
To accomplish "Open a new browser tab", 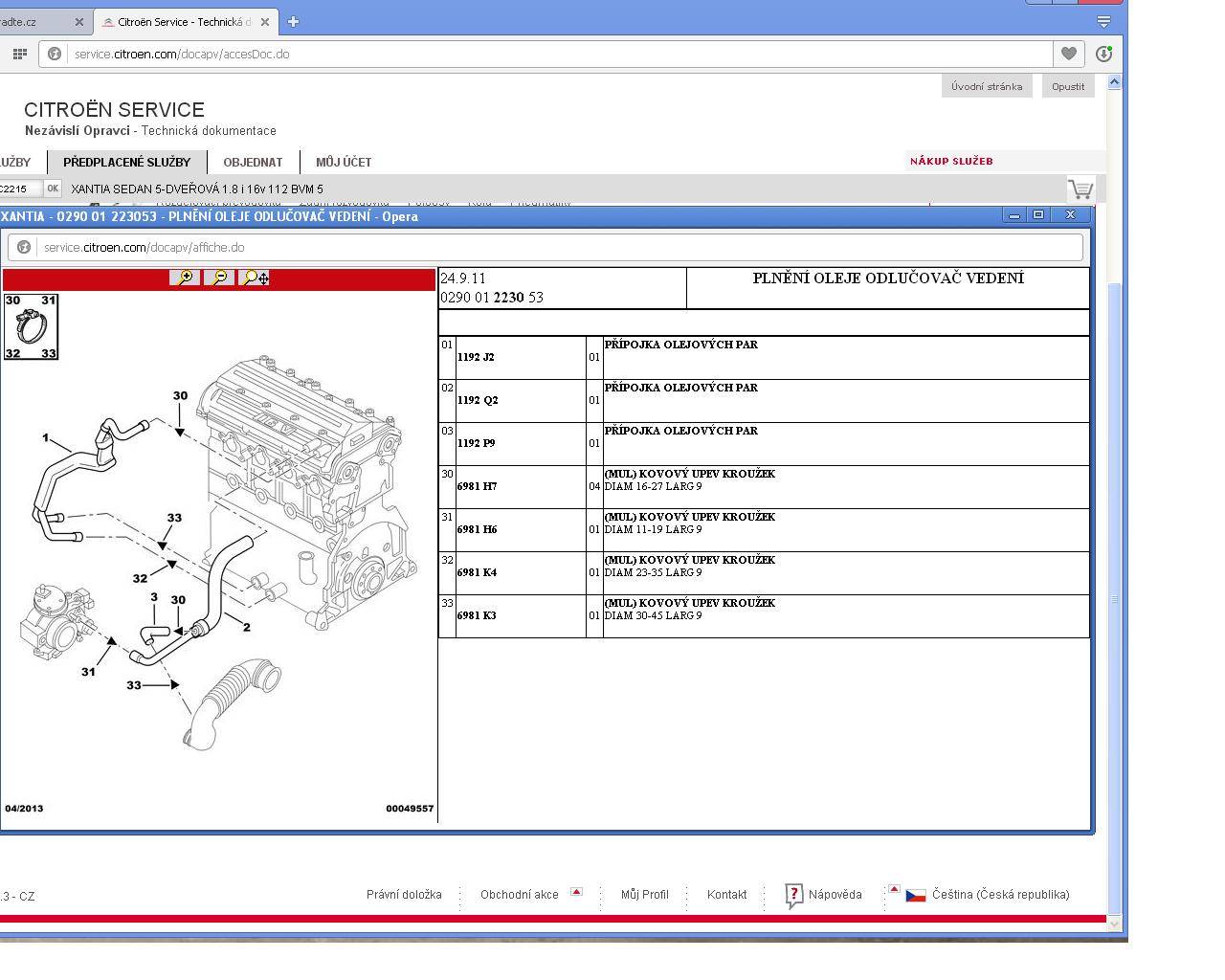I will click(293, 21).
